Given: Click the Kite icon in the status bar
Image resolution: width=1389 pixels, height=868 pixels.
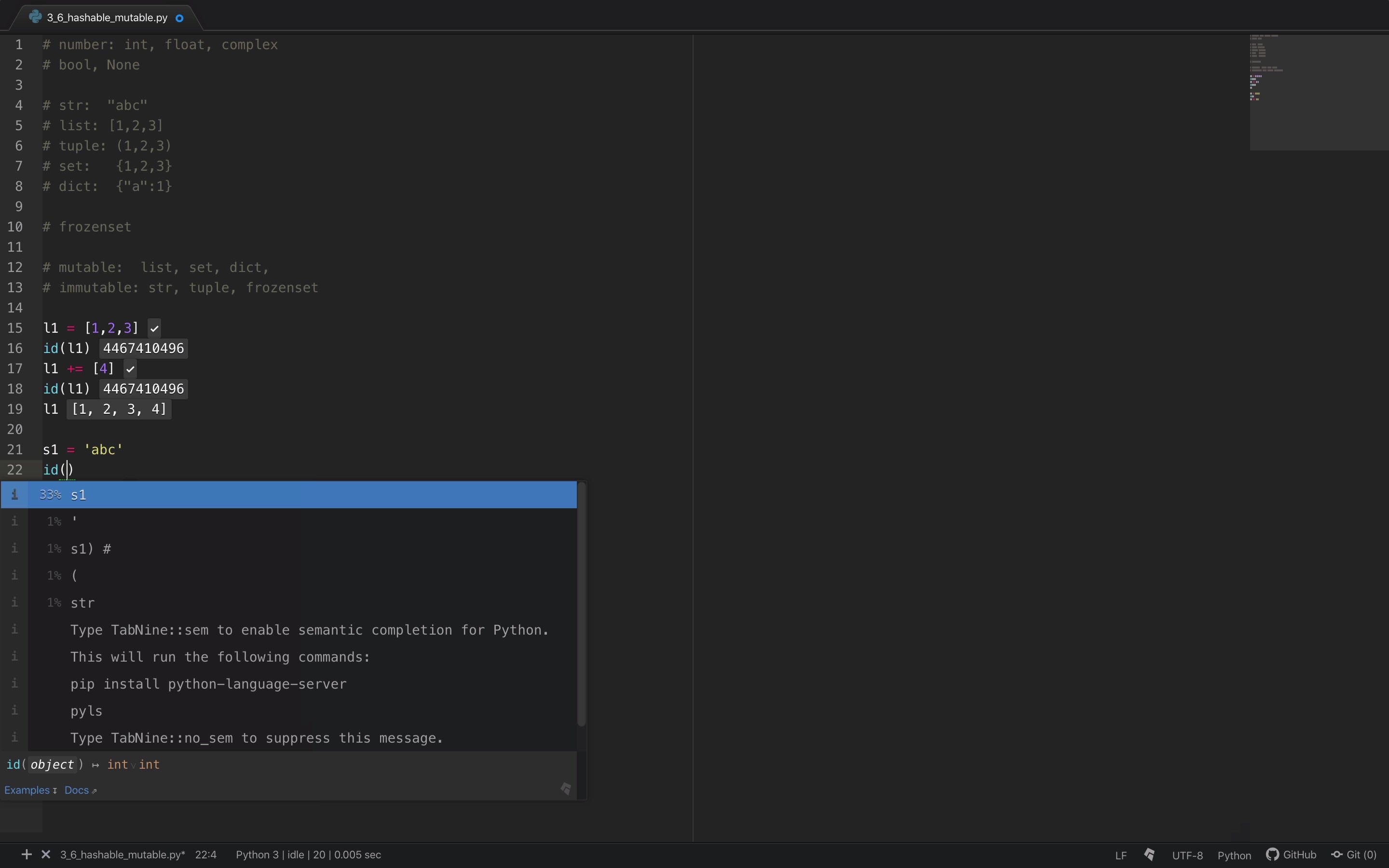Looking at the screenshot, I should (x=1149, y=855).
